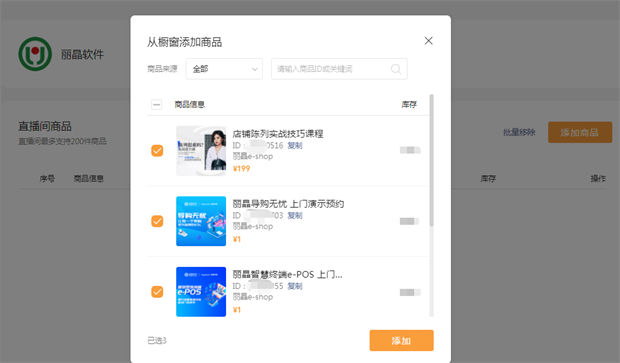Close the 从橱窗添加商品 dialog
Viewport: 620px width, 363px height.
coord(429,41)
